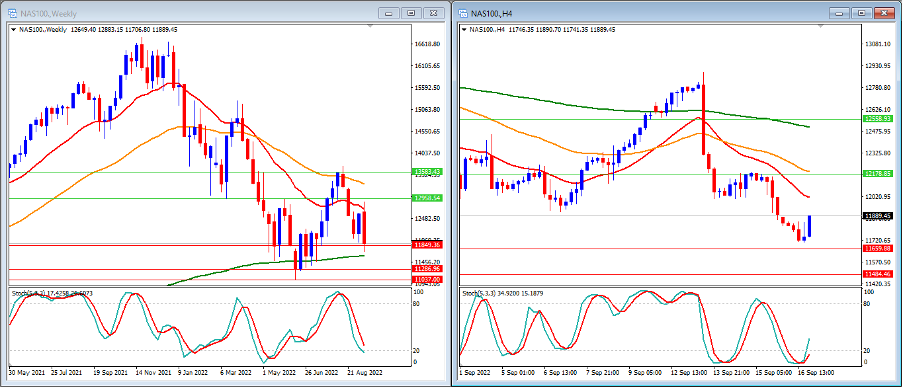Click the Weekly chart OHLC header text
Viewport: 904px width, 388px height.
click(97, 29)
